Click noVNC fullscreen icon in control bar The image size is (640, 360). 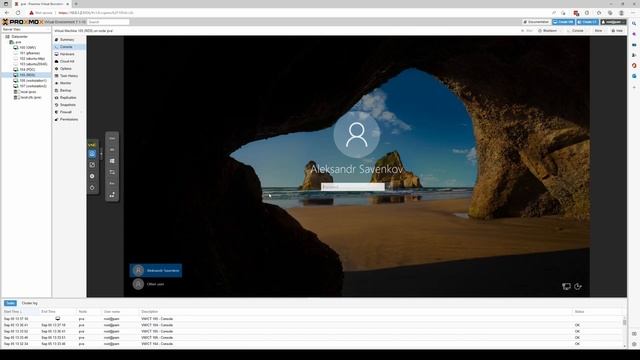click(x=92, y=165)
